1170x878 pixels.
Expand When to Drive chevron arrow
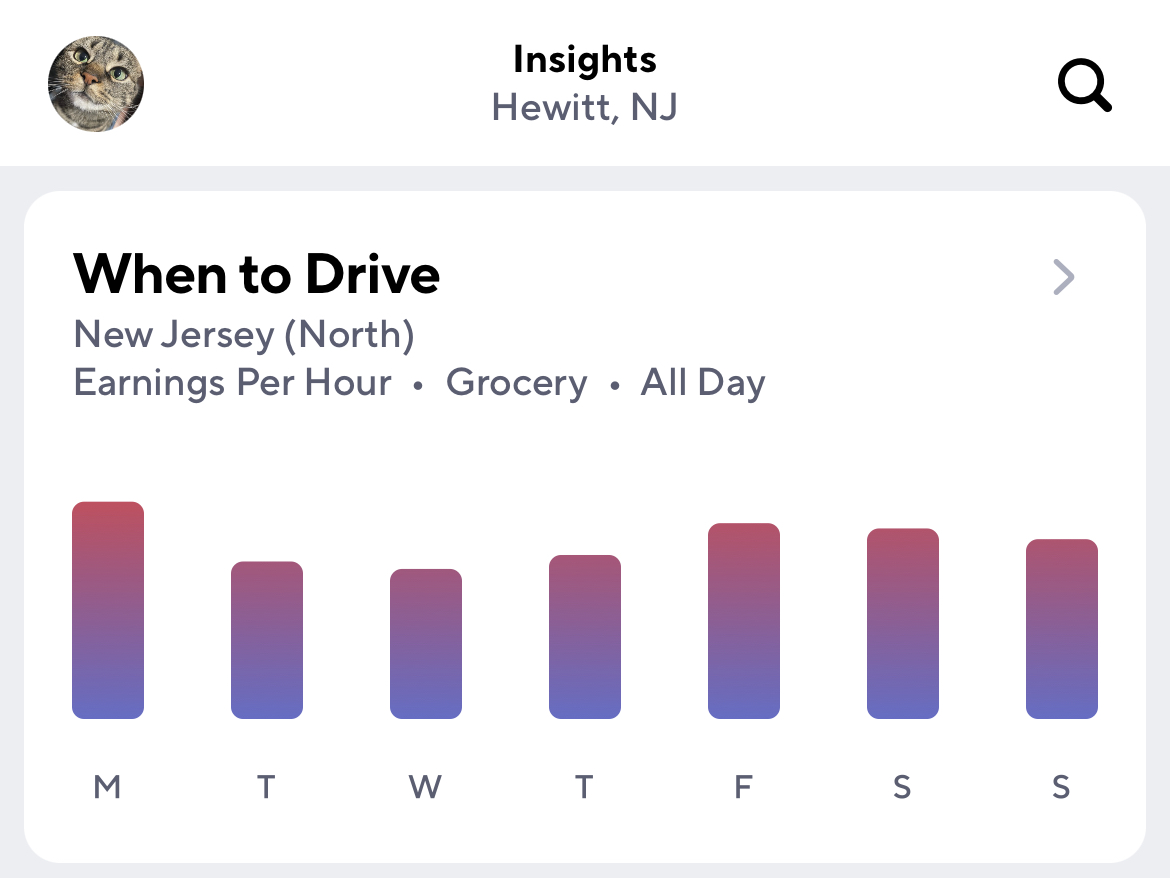pos(1063,277)
